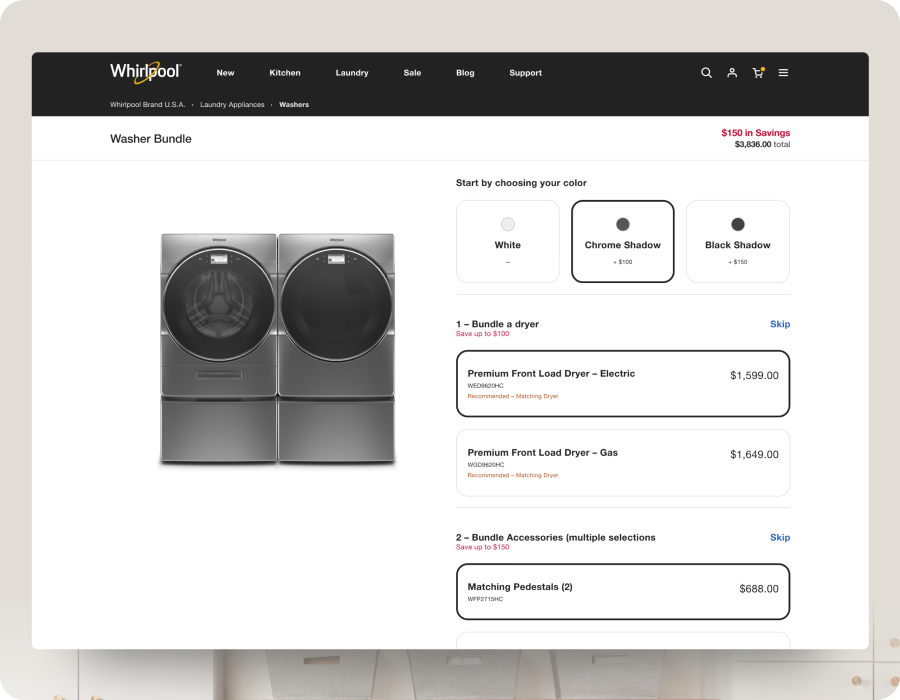
Task: View the shopping cart icon
Action: [x=758, y=73]
